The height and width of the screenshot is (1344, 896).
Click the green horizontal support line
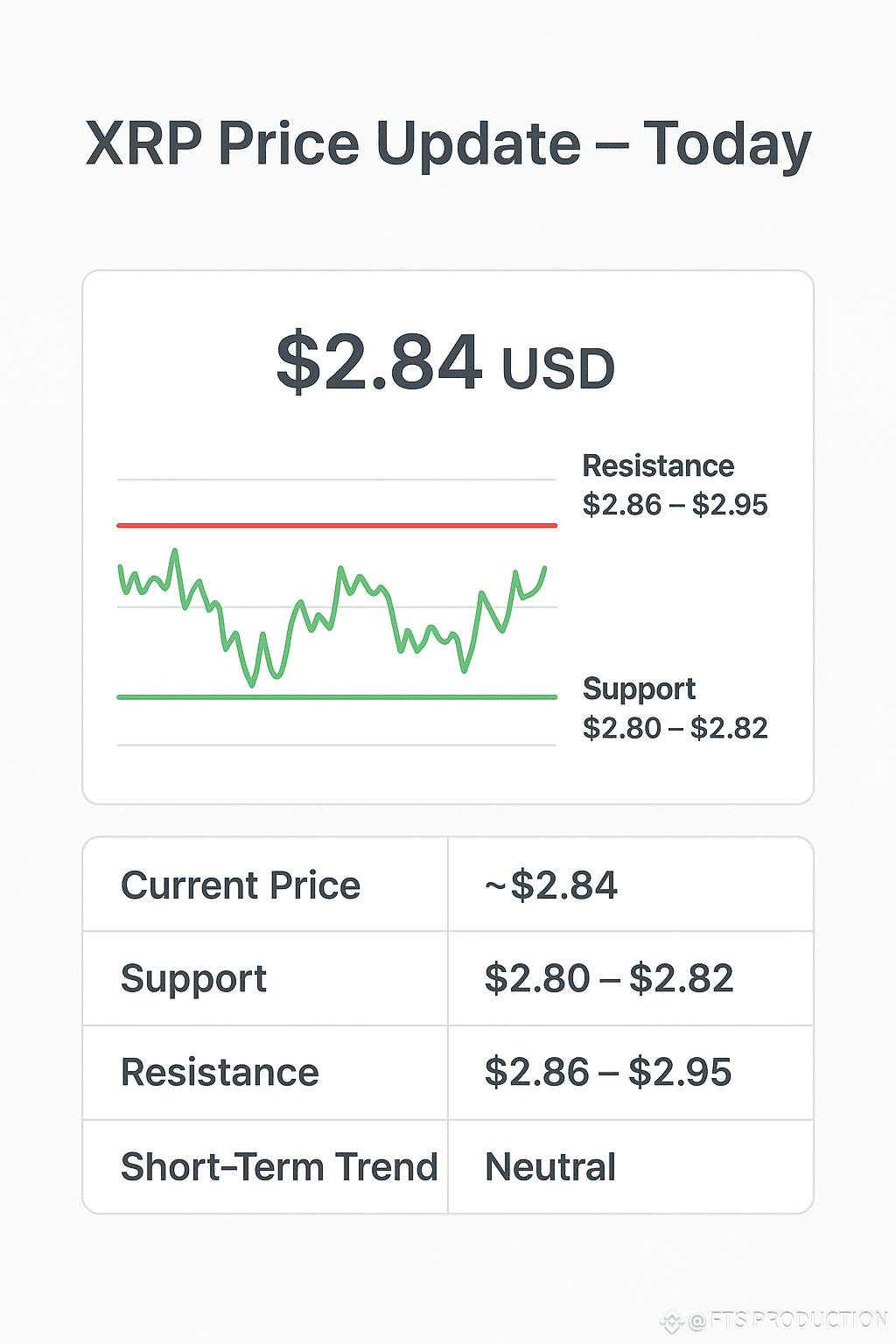pyautogui.click(x=337, y=697)
